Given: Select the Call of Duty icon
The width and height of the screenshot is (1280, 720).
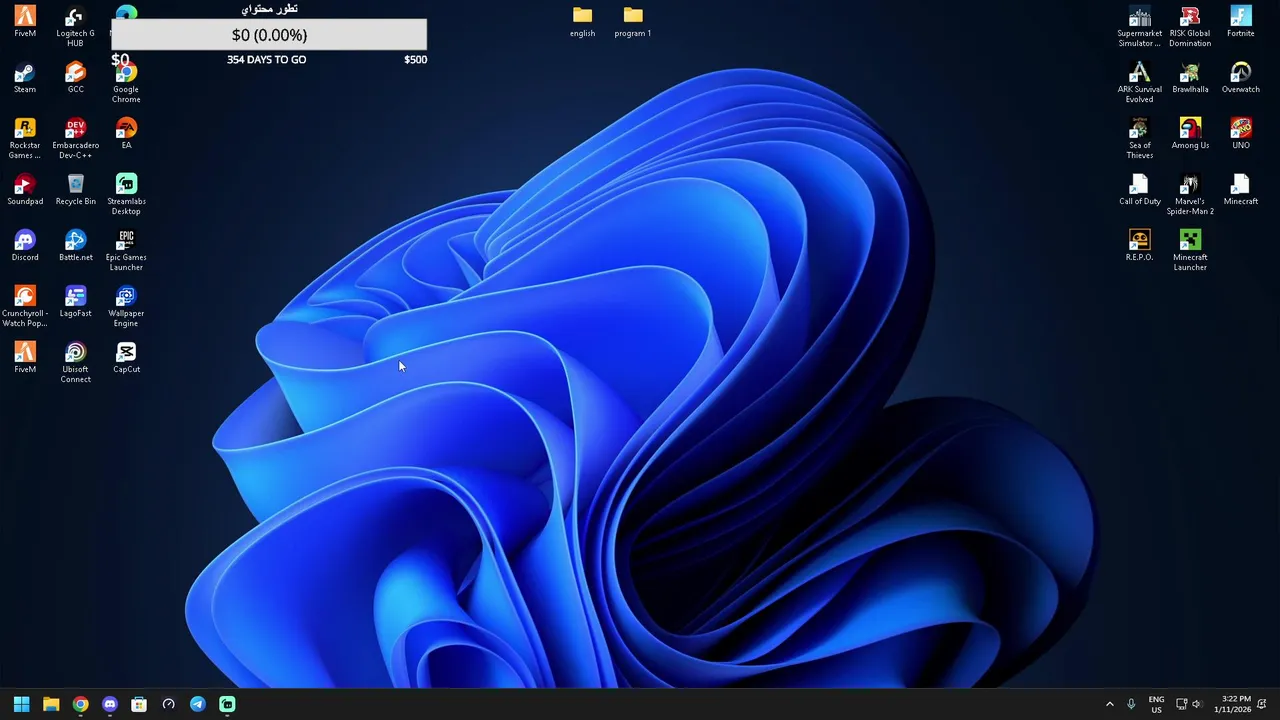Looking at the screenshot, I should point(1139,190).
